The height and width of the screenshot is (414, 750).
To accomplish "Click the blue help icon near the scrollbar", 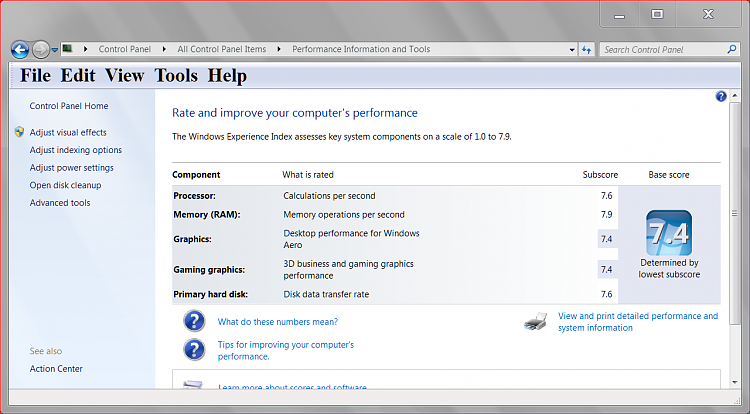I will pos(721,97).
